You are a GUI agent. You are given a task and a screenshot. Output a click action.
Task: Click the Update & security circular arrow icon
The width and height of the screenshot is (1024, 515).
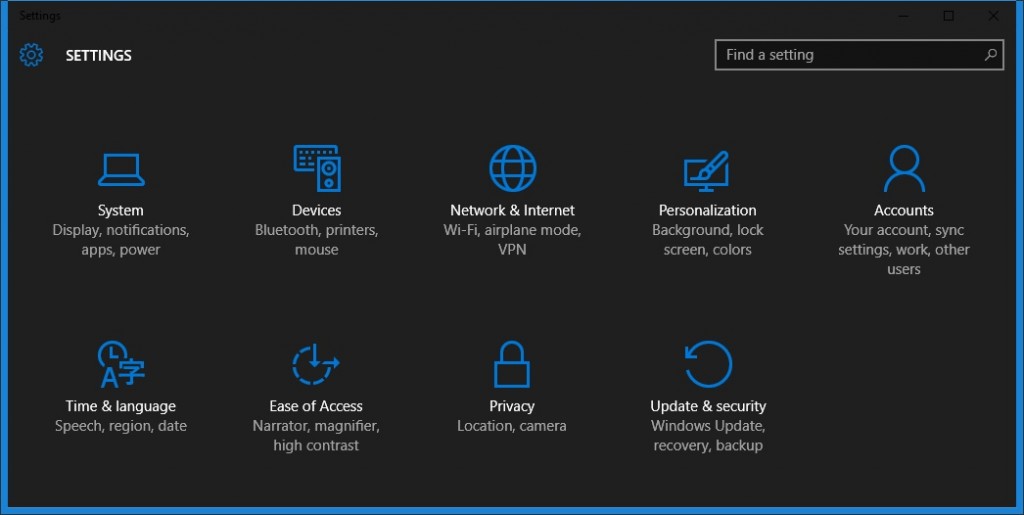[708, 364]
